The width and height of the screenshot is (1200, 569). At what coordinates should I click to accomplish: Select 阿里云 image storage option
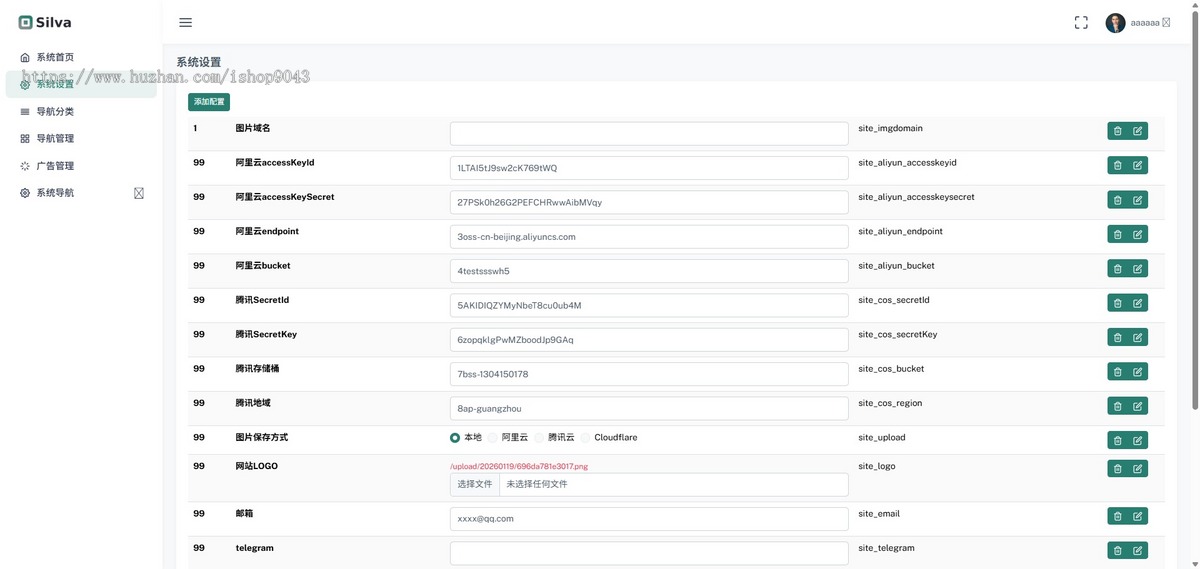pyautogui.click(x=493, y=438)
